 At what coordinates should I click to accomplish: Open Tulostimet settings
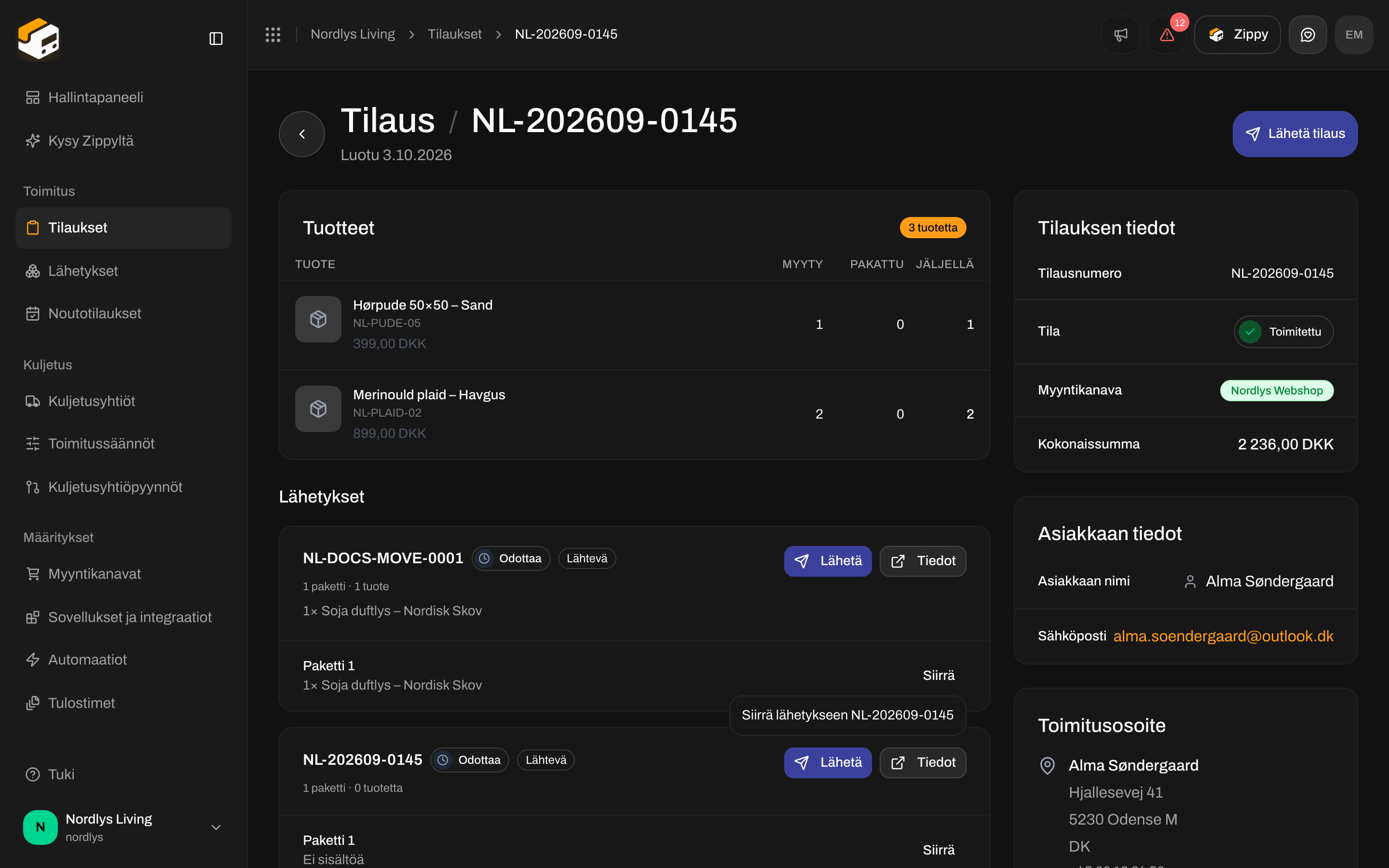point(123,703)
